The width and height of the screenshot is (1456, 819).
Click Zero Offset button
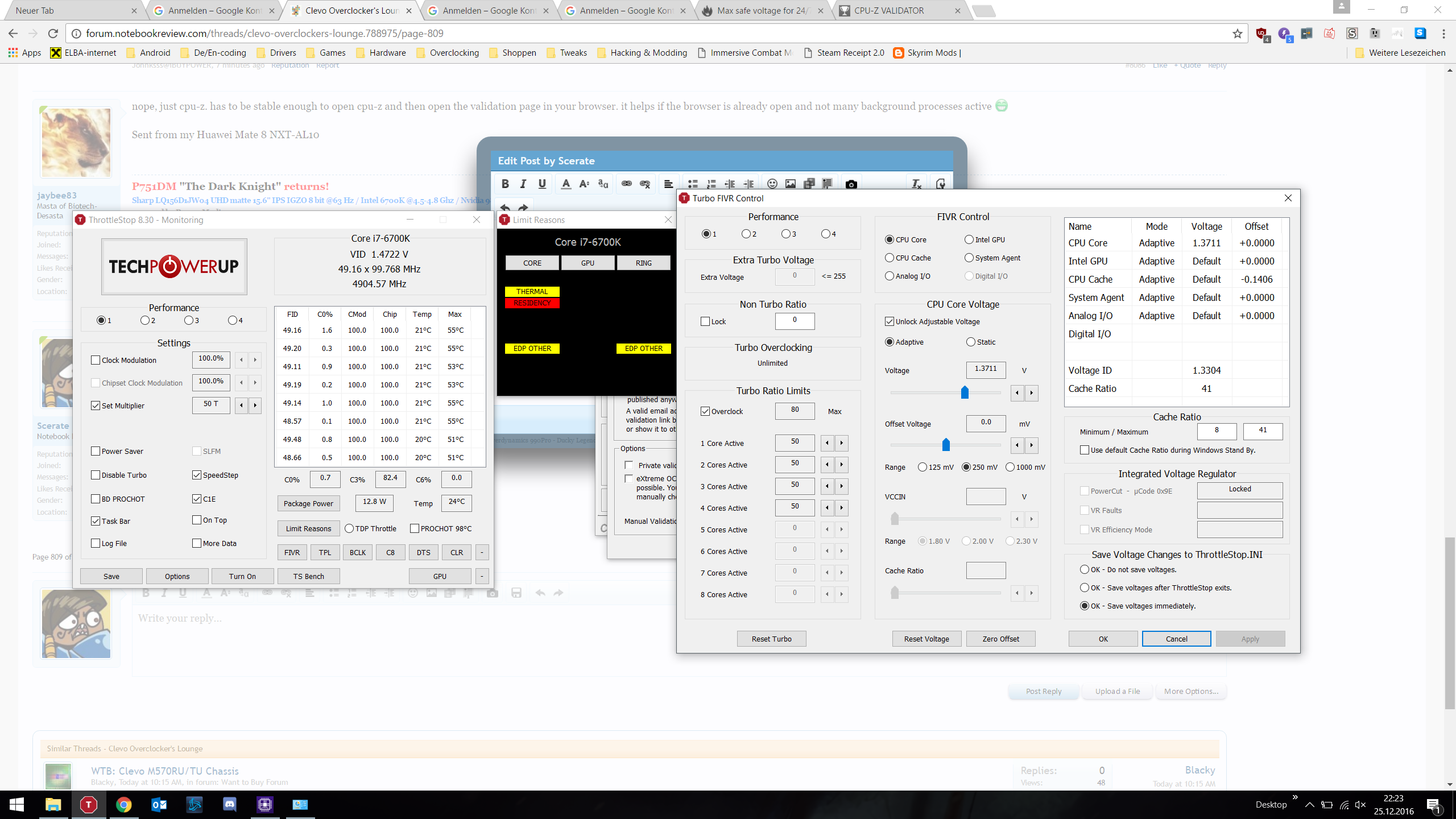pyautogui.click(x=1000, y=639)
